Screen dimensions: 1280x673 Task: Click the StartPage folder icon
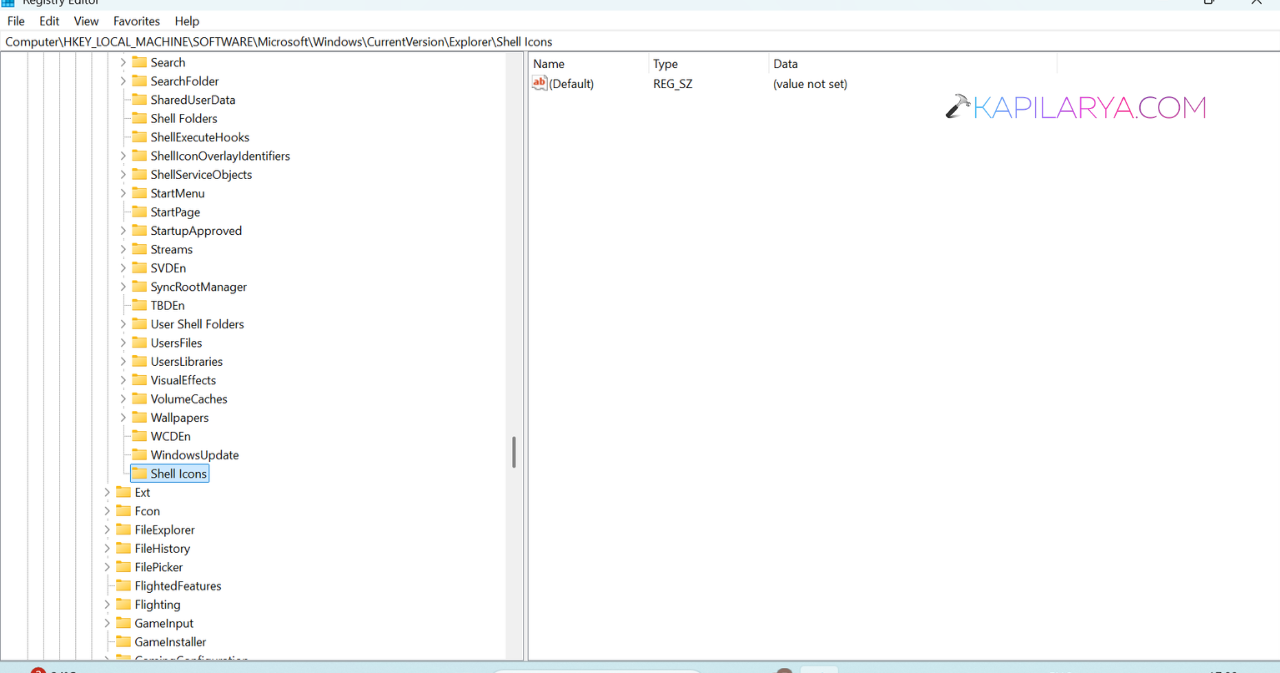point(140,212)
